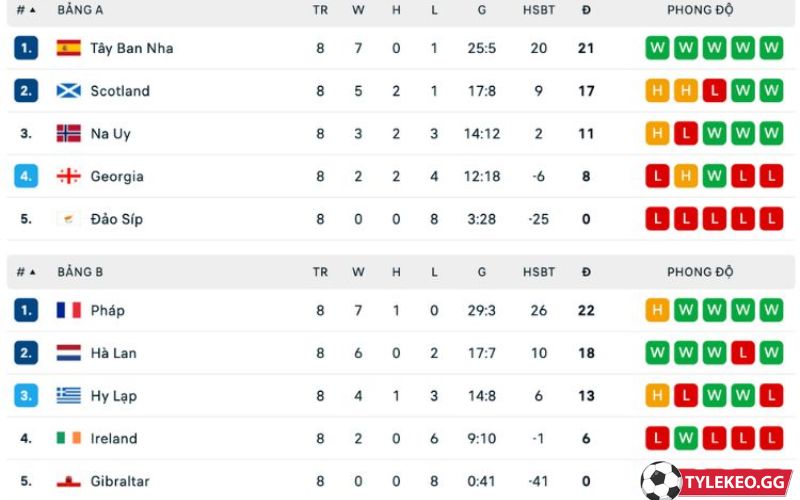Click the Gibraltar flag icon
800x500 pixels.
coord(68,481)
